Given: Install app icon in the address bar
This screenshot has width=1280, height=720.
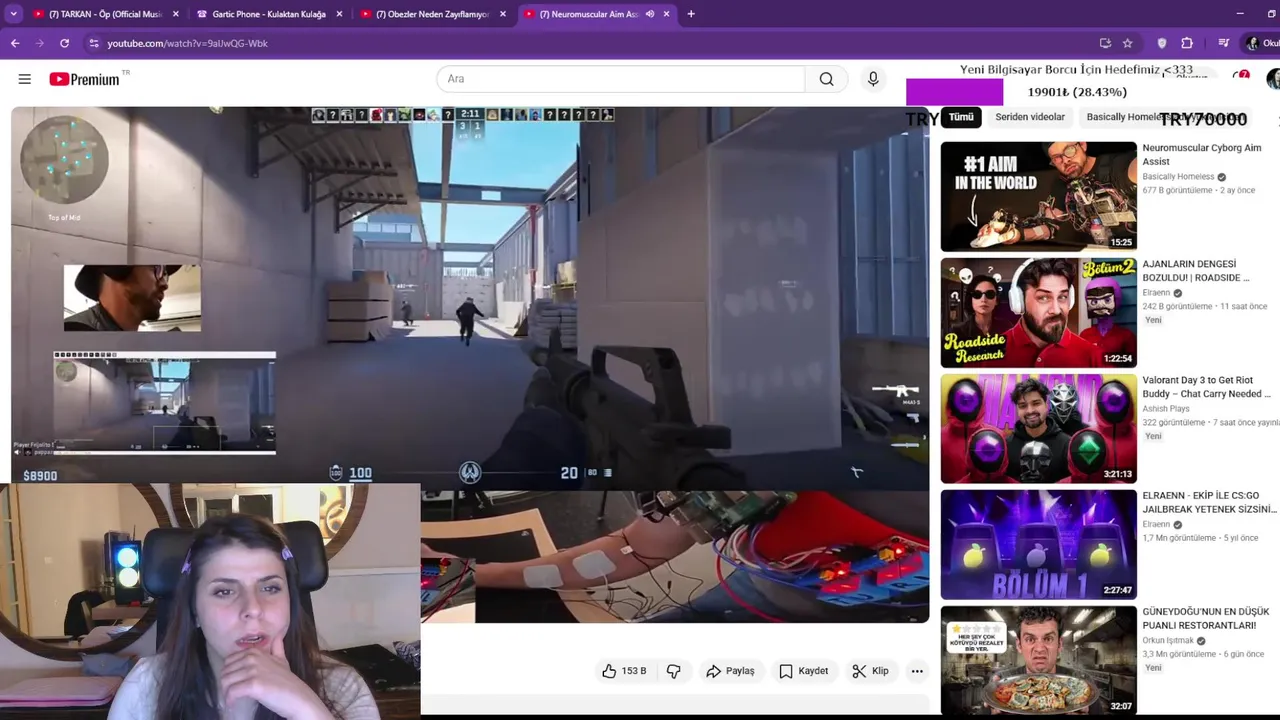Looking at the screenshot, I should pos(1105,43).
